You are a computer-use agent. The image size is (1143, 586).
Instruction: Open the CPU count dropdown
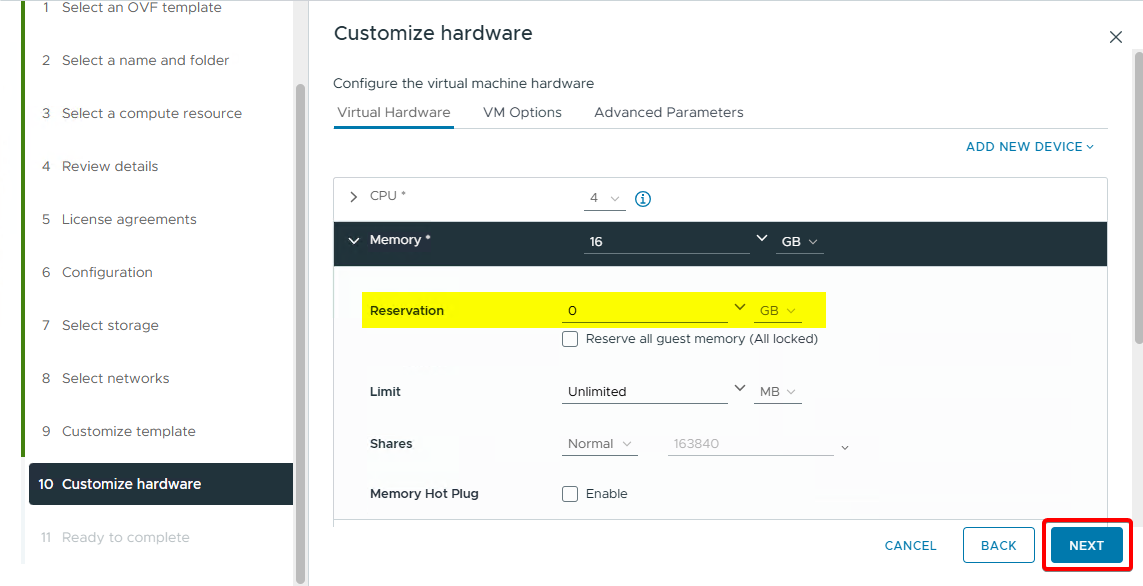[x=604, y=199]
